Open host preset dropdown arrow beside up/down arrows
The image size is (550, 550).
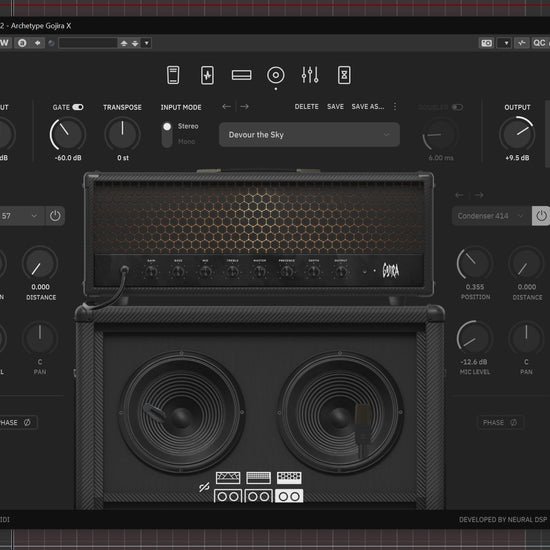pyautogui.click(x=147, y=43)
